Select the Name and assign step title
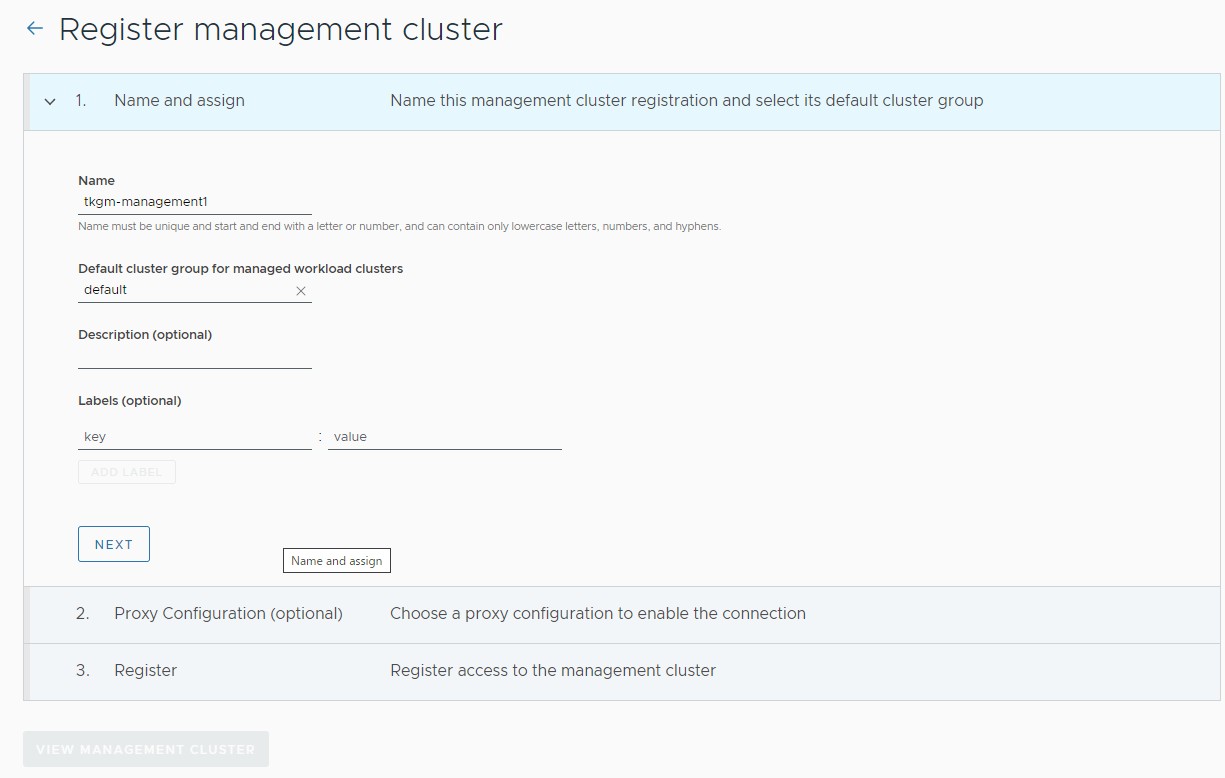1225x778 pixels. 179,101
